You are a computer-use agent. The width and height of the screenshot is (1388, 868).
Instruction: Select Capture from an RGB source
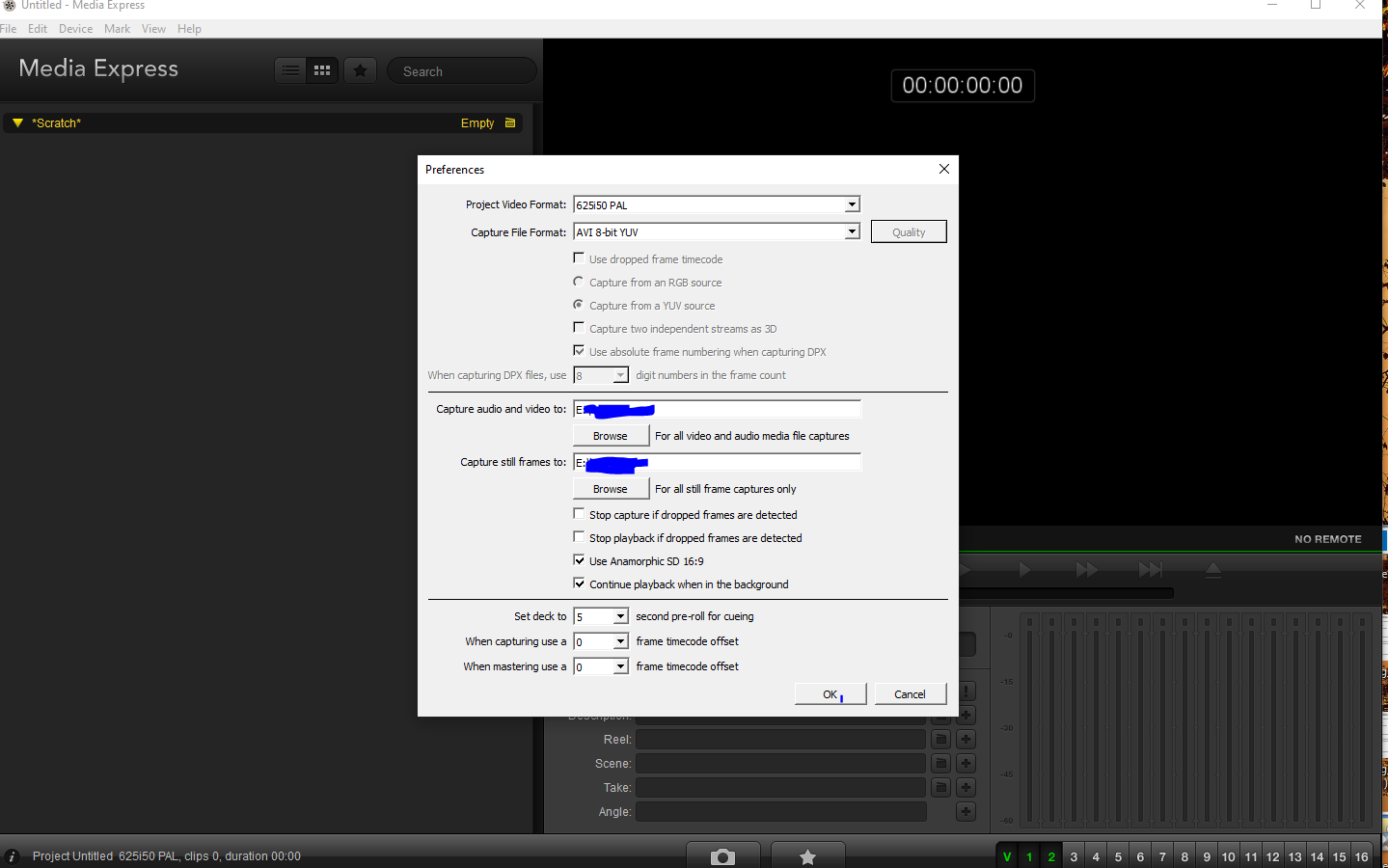pyautogui.click(x=579, y=282)
